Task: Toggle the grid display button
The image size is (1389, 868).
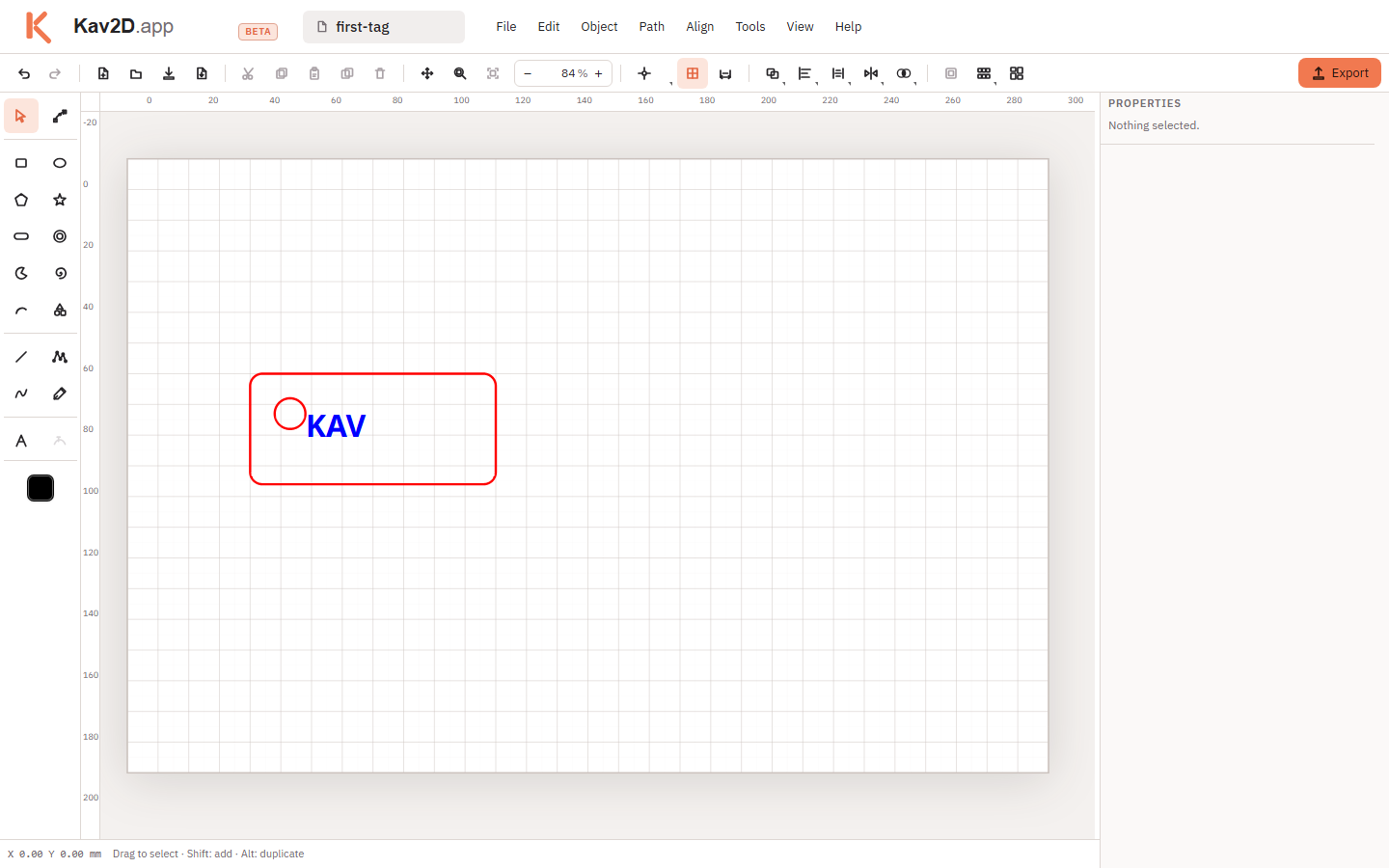Action: [x=693, y=73]
